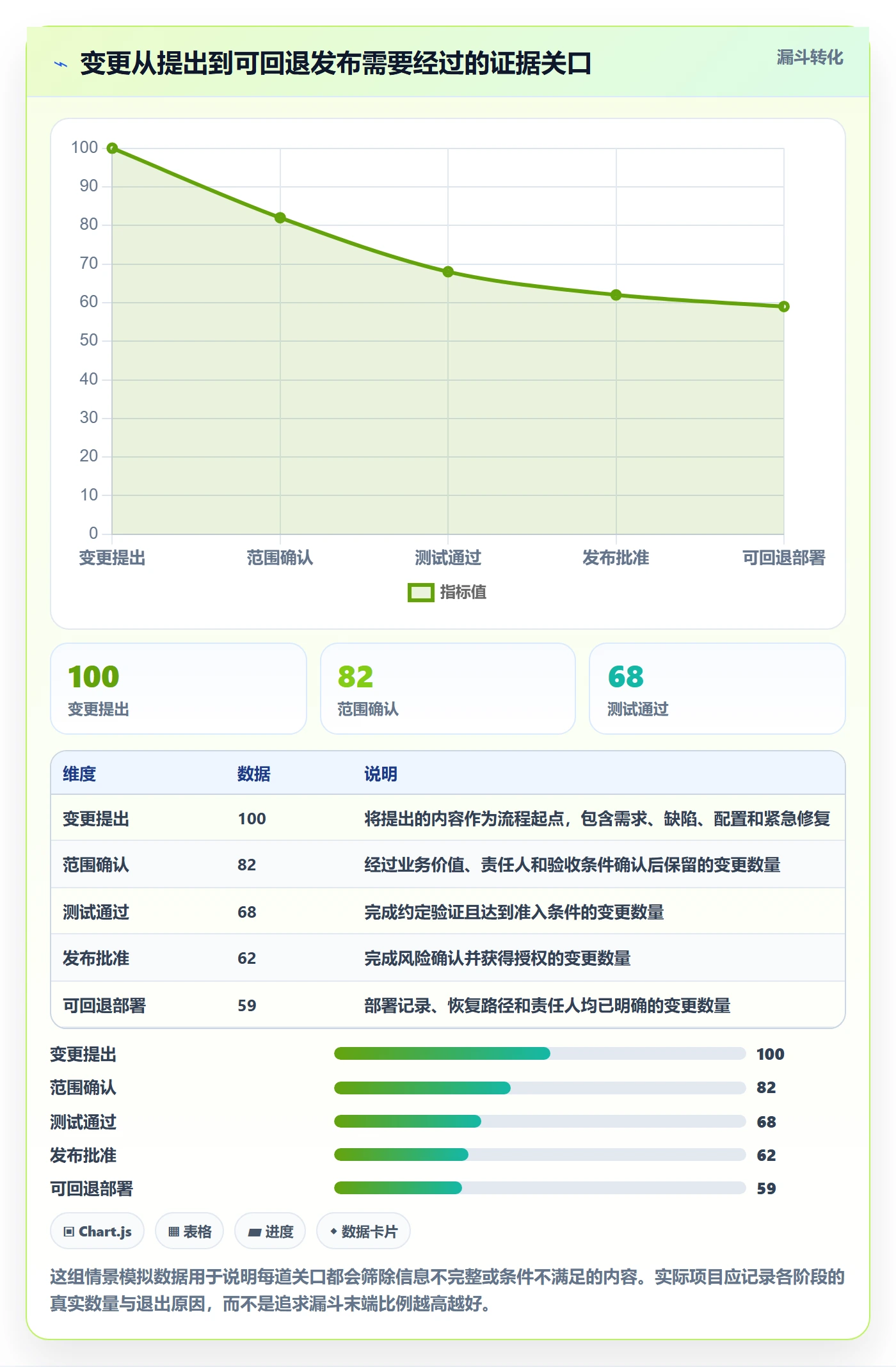896x1367 pixels.
Task: Click the chart data point for 测试通过
Action: click(x=448, y=272)
